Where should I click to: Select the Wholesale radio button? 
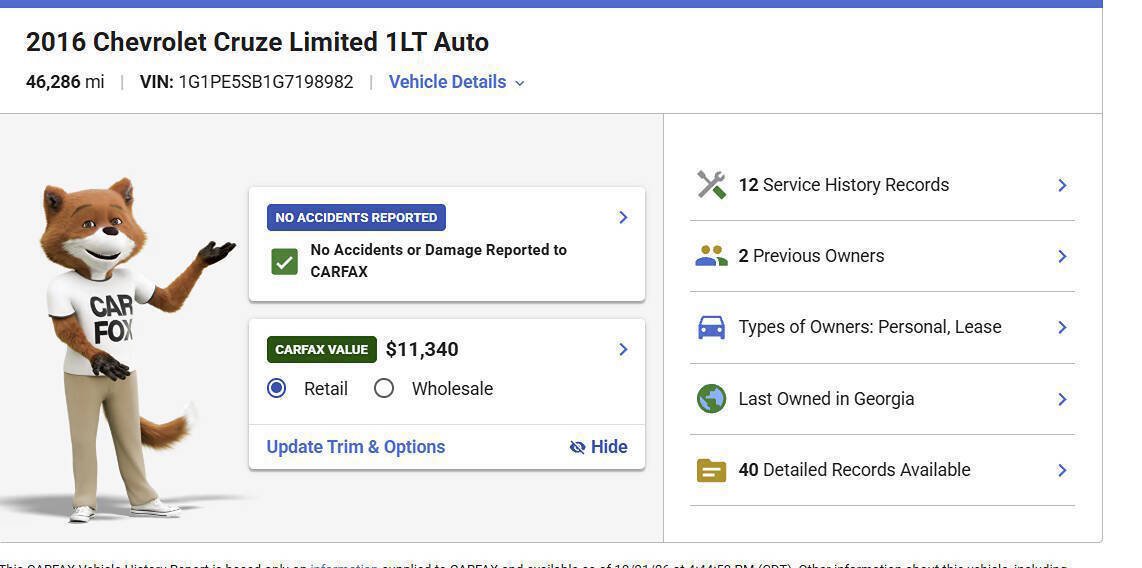[384, 388]
